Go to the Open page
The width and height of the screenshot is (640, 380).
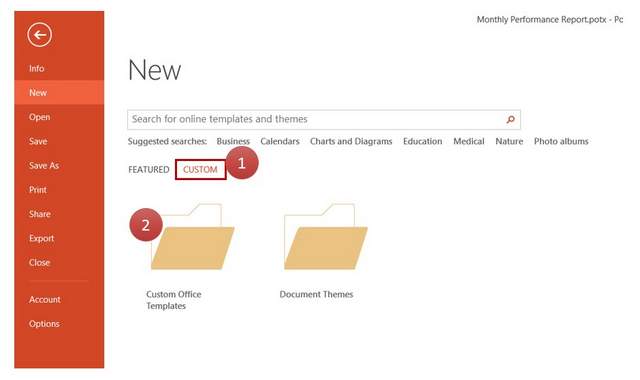59,117
